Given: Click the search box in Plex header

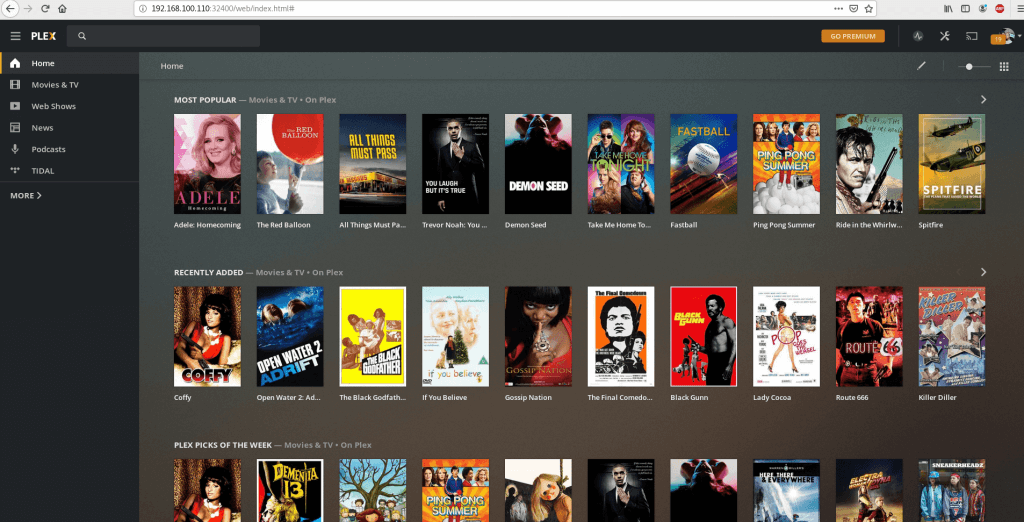Looking at the screenshot, I should click(x=163, y=36).
